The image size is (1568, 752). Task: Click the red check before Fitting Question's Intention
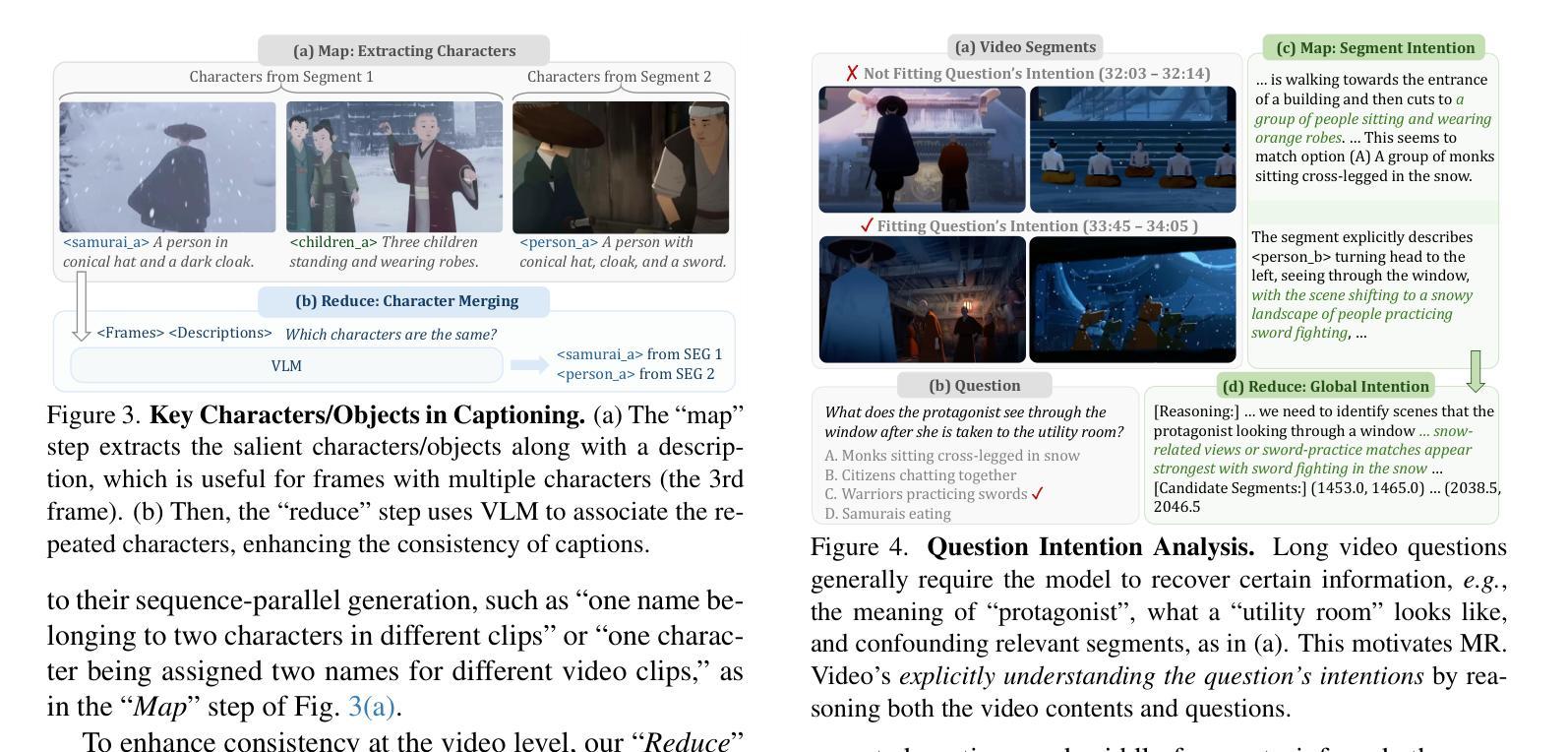click(867, 225)
